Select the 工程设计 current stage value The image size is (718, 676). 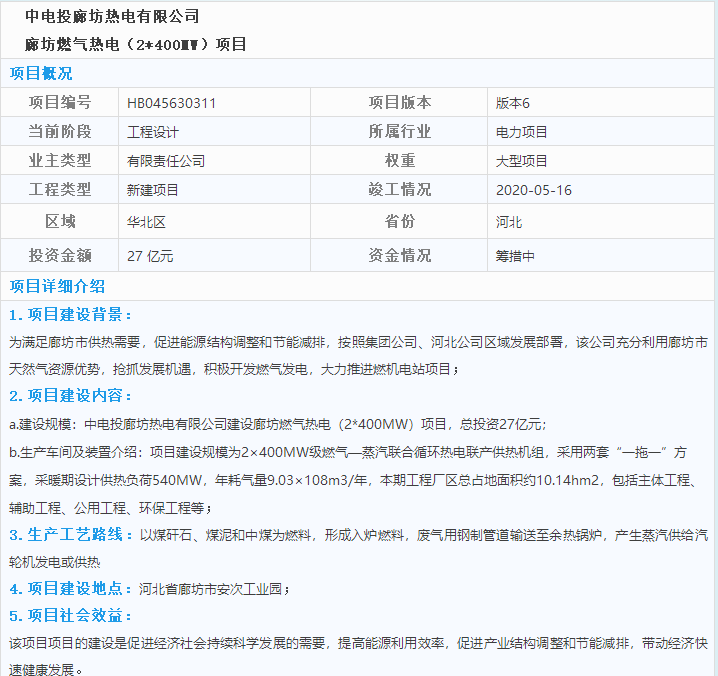[153, 132]
